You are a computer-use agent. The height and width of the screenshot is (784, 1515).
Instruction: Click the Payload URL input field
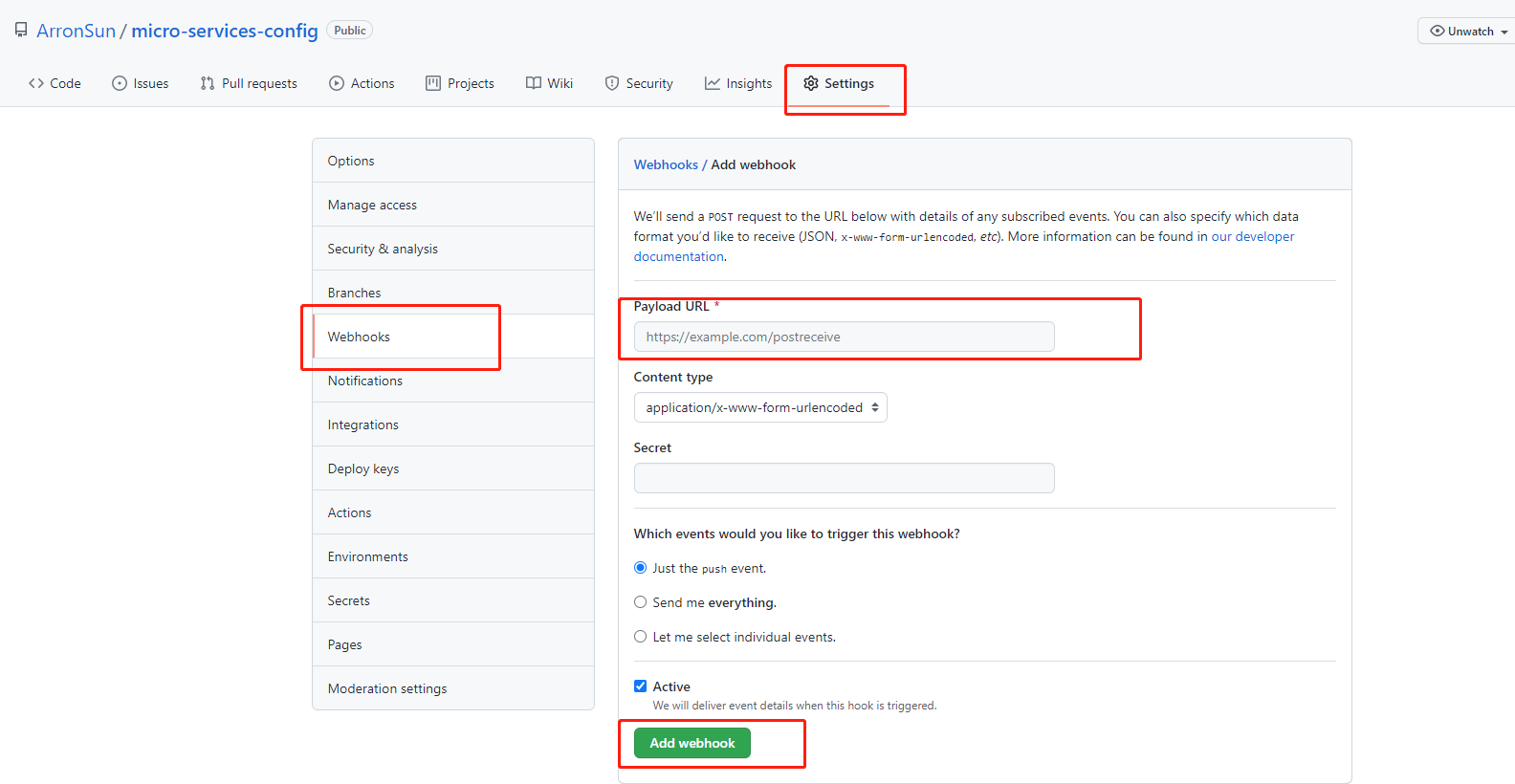coord(845,337)
